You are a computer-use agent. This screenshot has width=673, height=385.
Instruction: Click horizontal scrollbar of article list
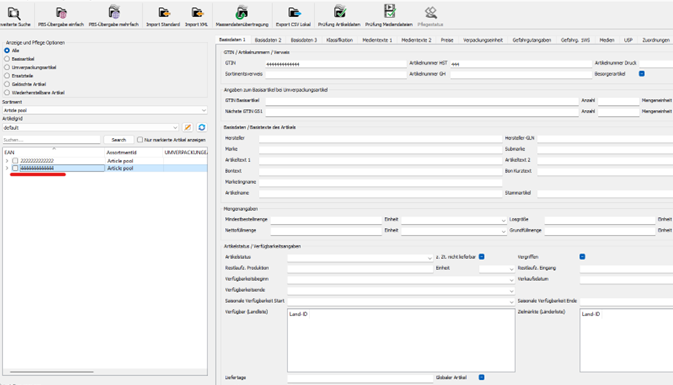pos(52,372)
